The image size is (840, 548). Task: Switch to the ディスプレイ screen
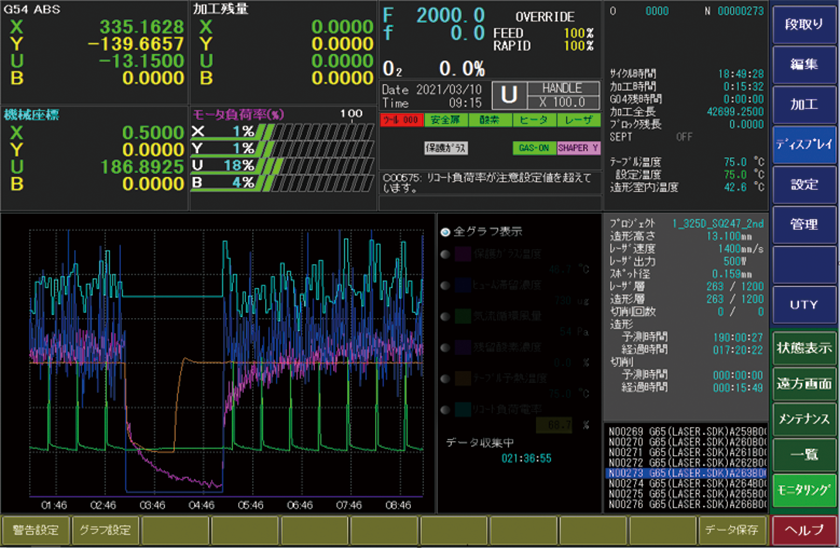tap(804, 144)
